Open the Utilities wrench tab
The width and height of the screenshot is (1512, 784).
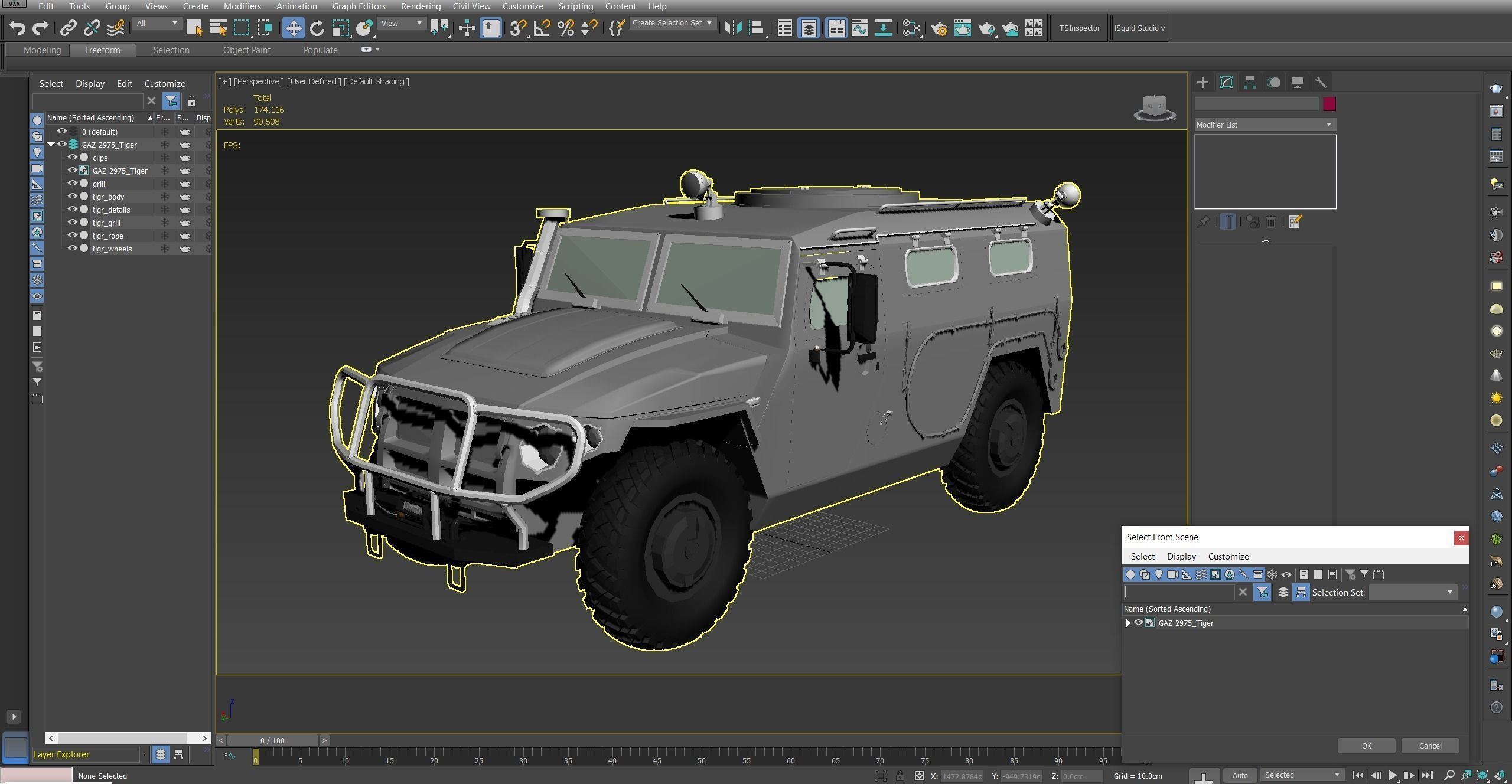pyautogui.click(x=1321, y=82)
